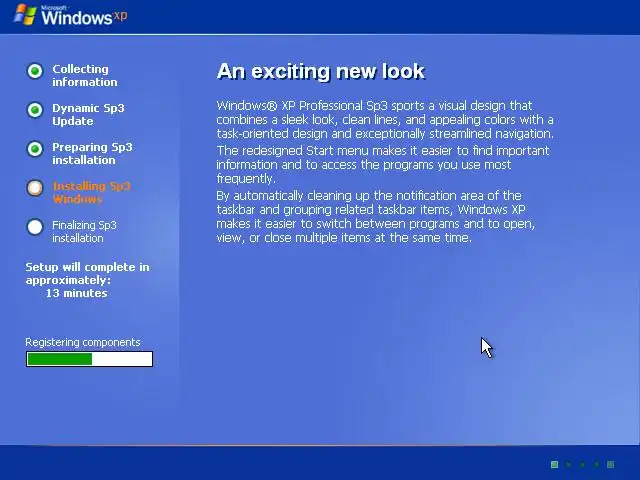This screenshot has height=480, width=640.
Task: Click the "An exciting new look" heading
Action: click(x=321, y=71)
